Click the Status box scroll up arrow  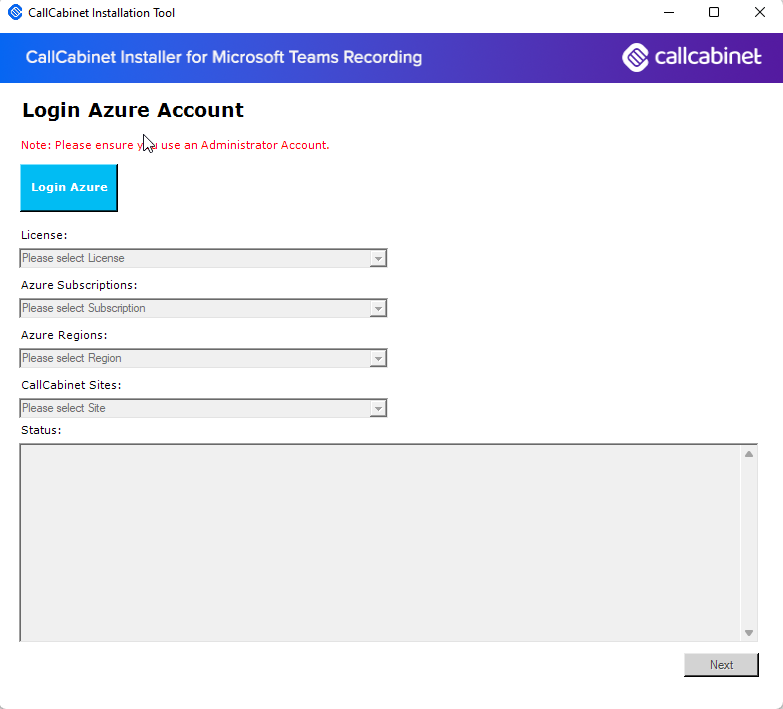click(x=749, y=454)
